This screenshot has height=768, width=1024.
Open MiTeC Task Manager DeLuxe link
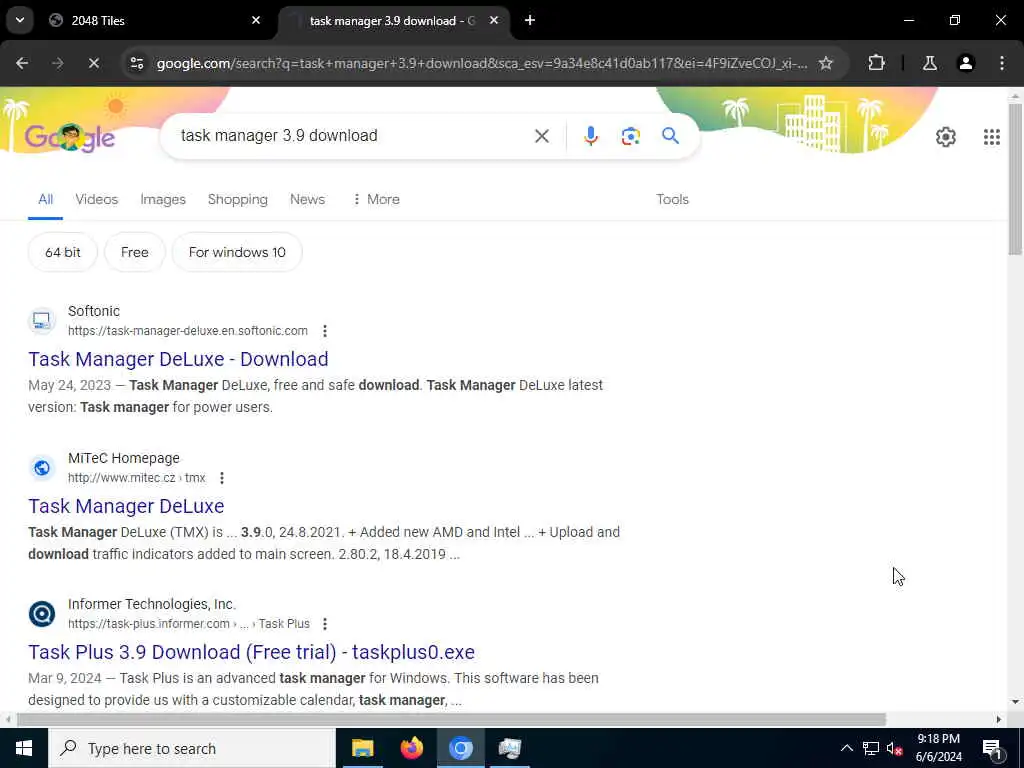point(126,506)
